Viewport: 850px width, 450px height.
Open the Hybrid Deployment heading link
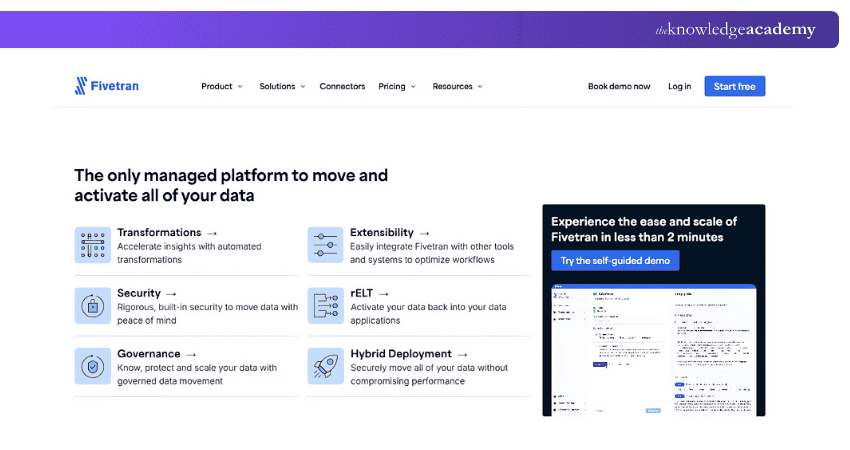[x=401, y=354]
